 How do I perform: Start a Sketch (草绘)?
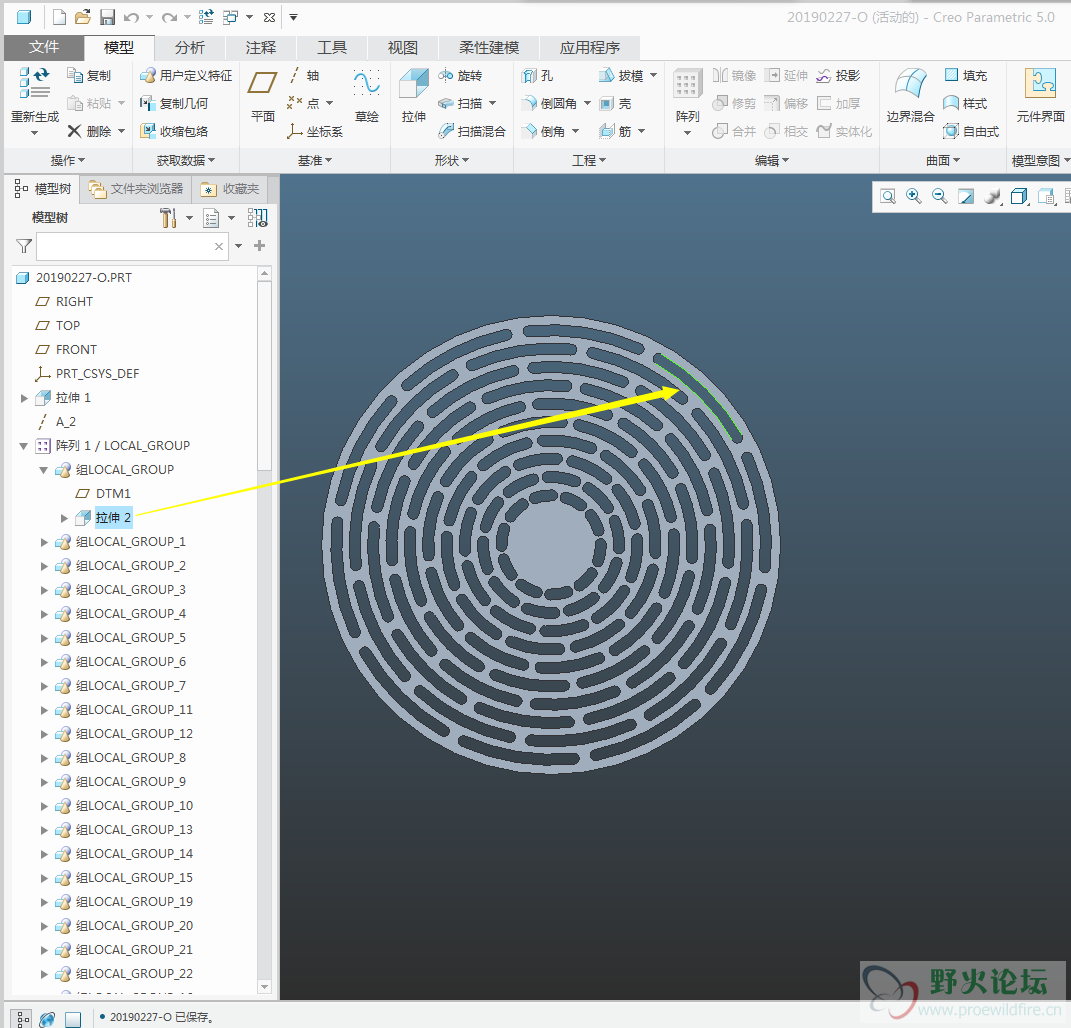coord(367,96)
